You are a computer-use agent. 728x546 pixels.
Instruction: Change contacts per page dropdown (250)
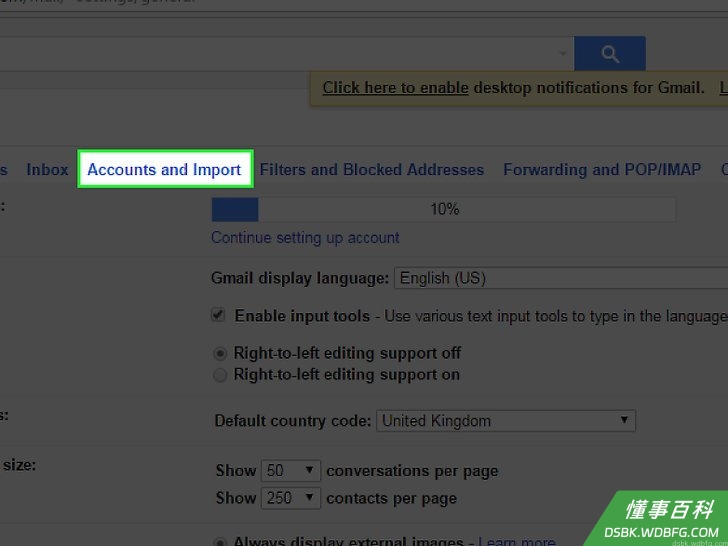(291, 498)
